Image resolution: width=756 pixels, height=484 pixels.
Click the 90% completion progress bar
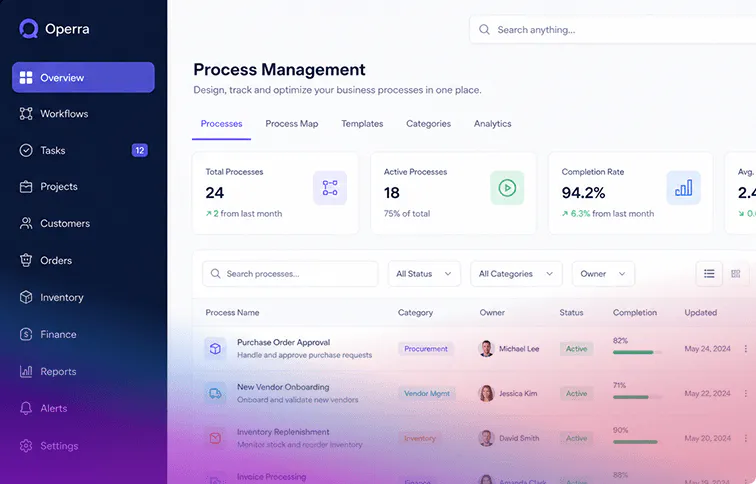coord(637,442)
